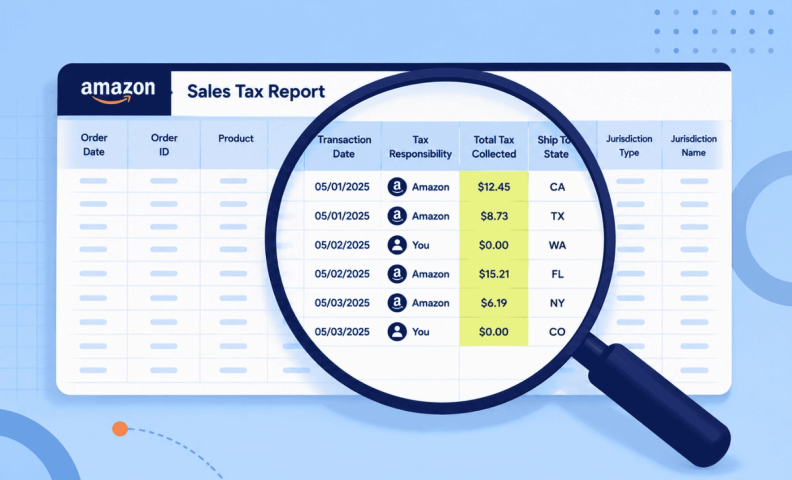Viewport: 792px width, 480px height.
Task: Select the $6.19 tax cell
Action: 494,303
